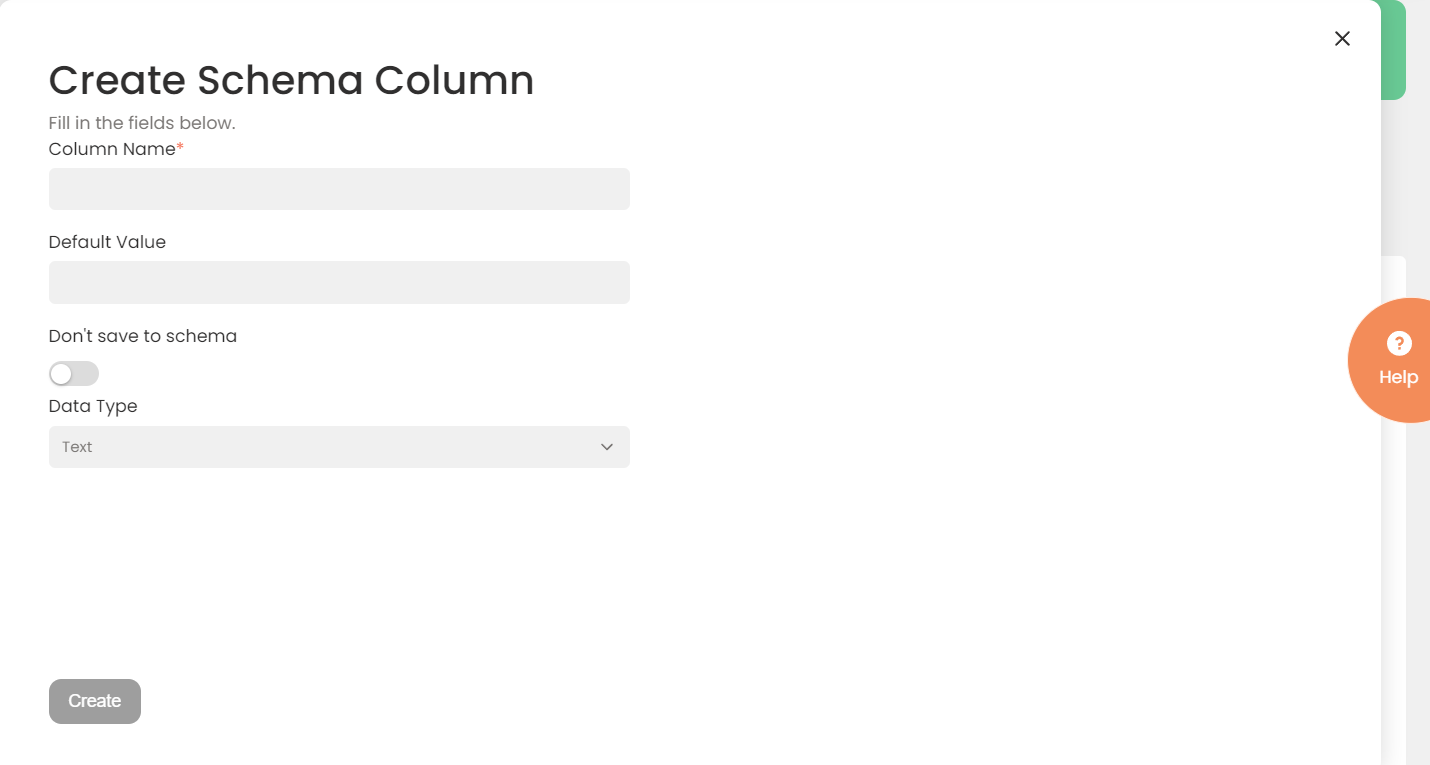Click the Column Name input field
The width and height of the screenshot is (1430, 765).
coord(339,189)
